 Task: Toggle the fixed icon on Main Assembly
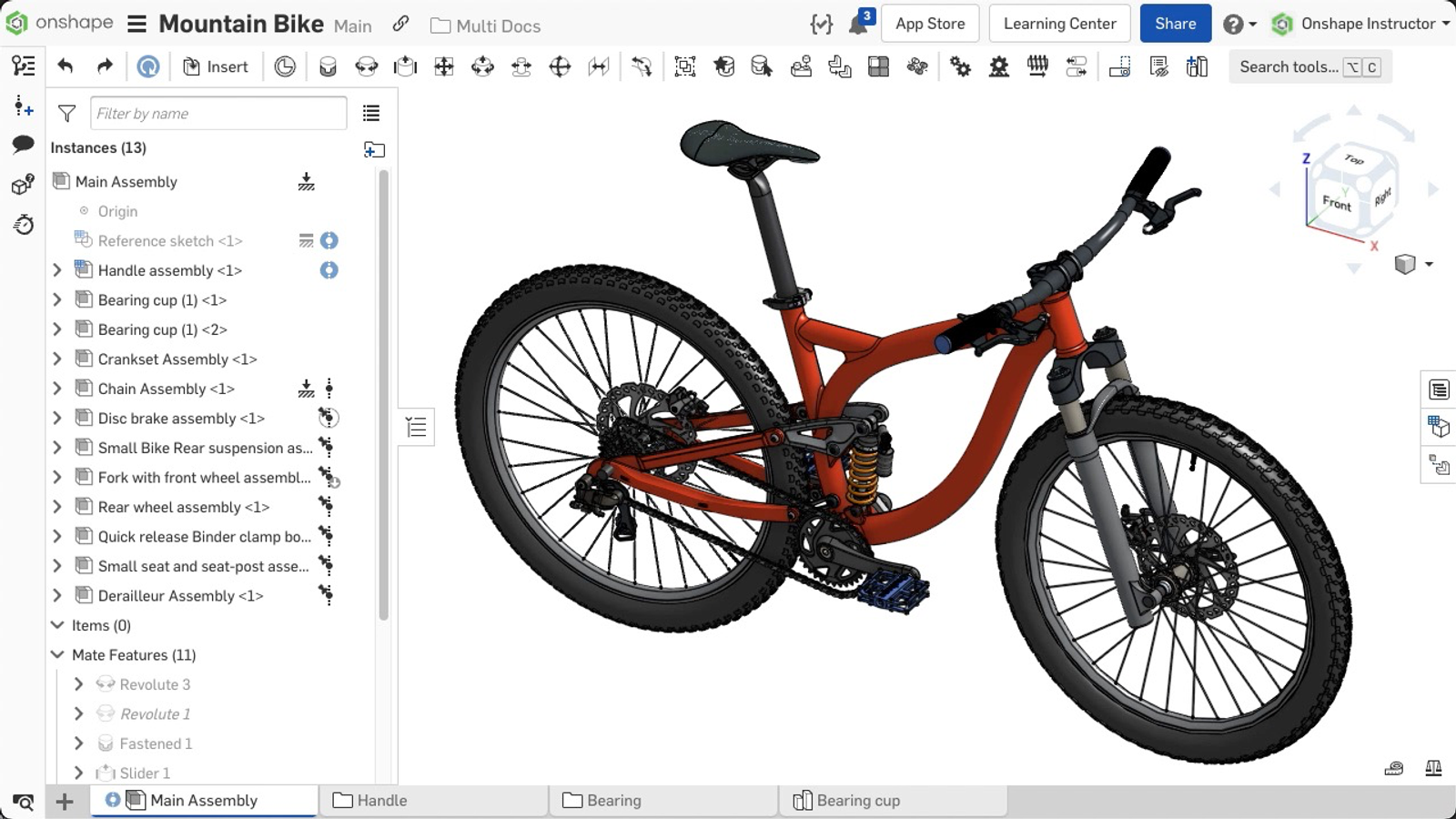point(307,182)
